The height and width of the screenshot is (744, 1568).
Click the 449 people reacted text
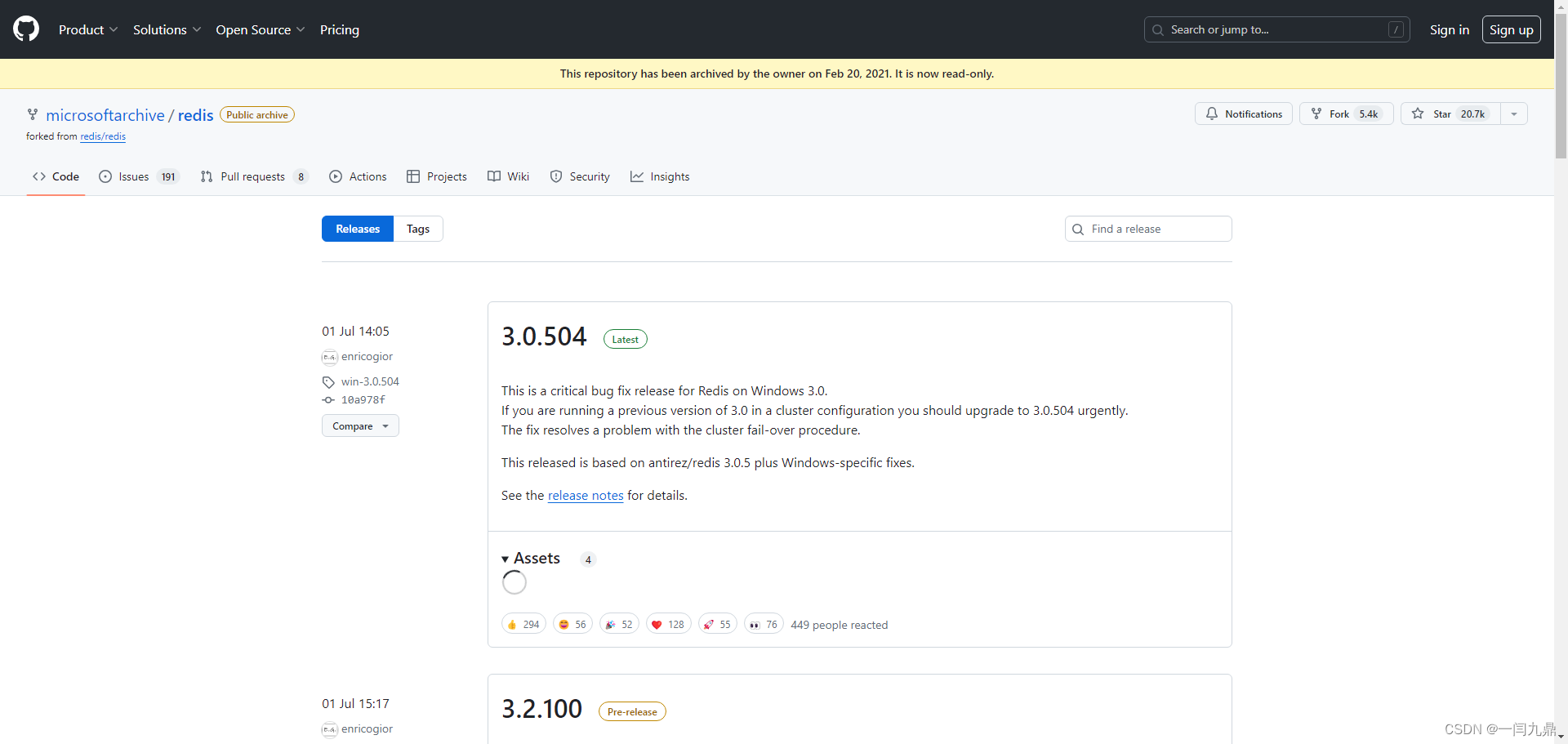point(839,625)
